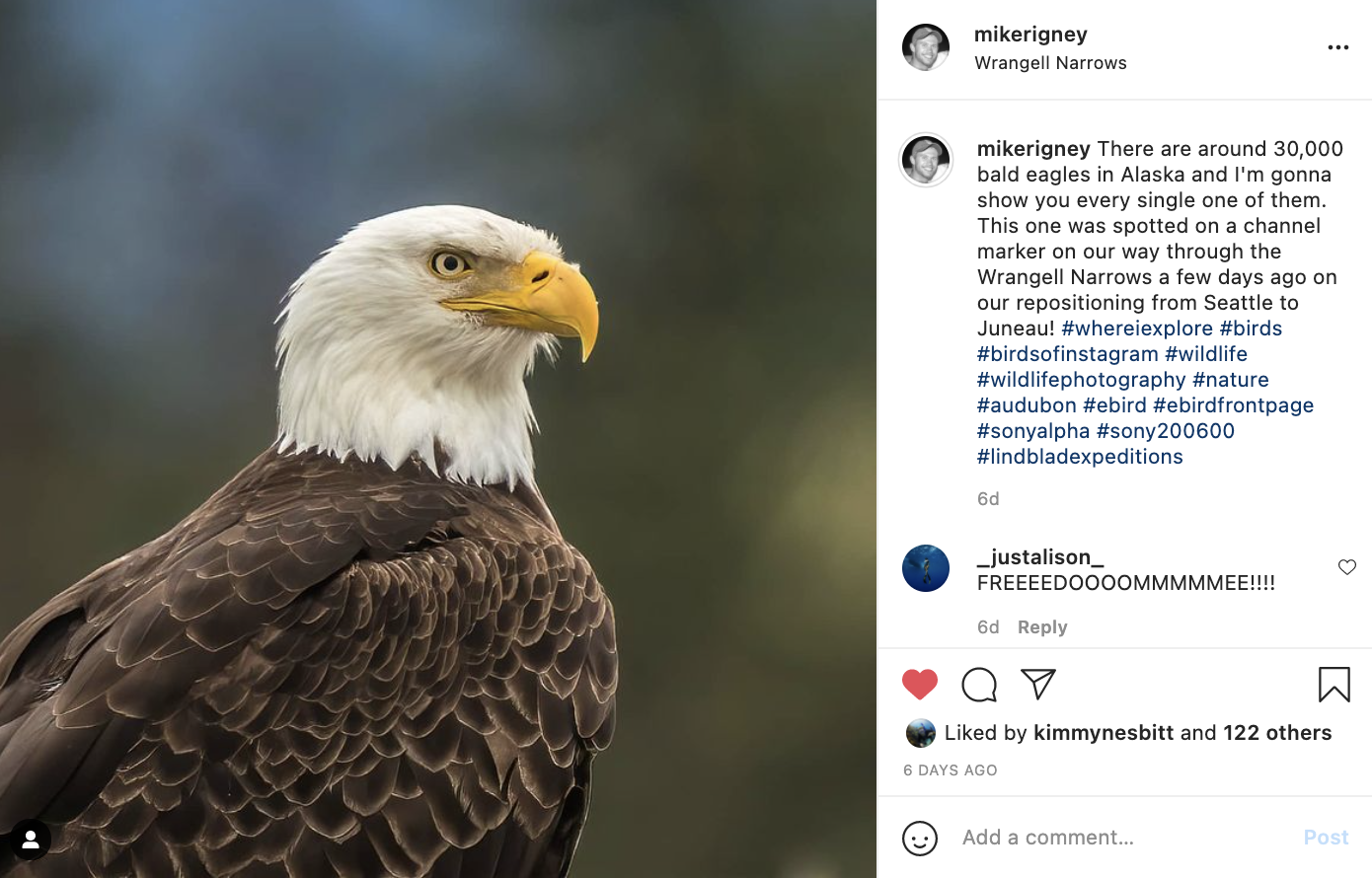
Task: Focus the Add a comment field
Action: 1125,838
